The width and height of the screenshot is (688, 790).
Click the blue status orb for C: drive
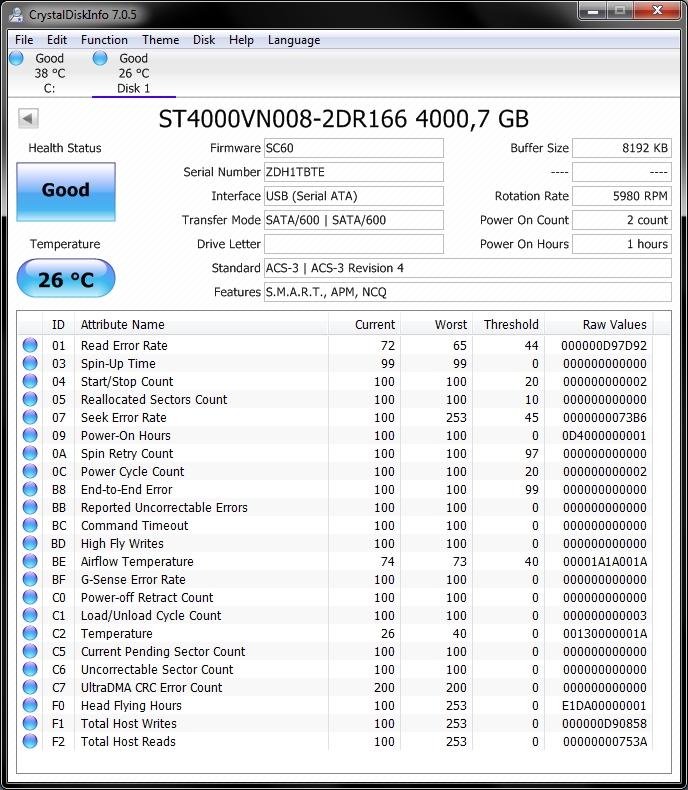pos(17,58)
